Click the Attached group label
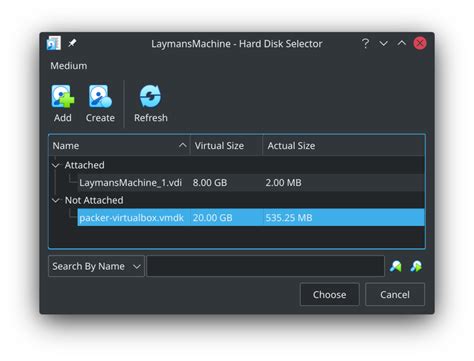The image size is (474, 361). (84, 165)
